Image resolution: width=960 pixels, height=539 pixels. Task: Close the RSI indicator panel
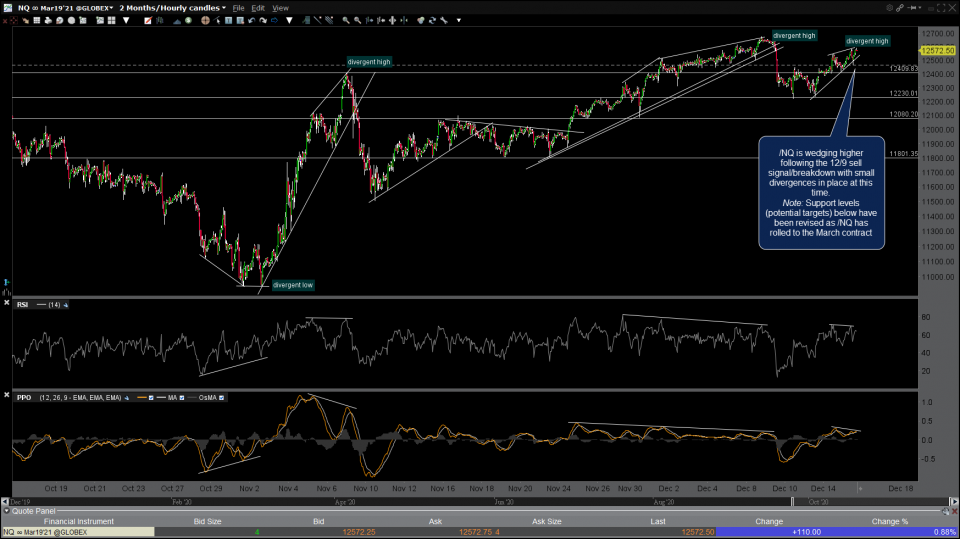click(x=7, y=303)
